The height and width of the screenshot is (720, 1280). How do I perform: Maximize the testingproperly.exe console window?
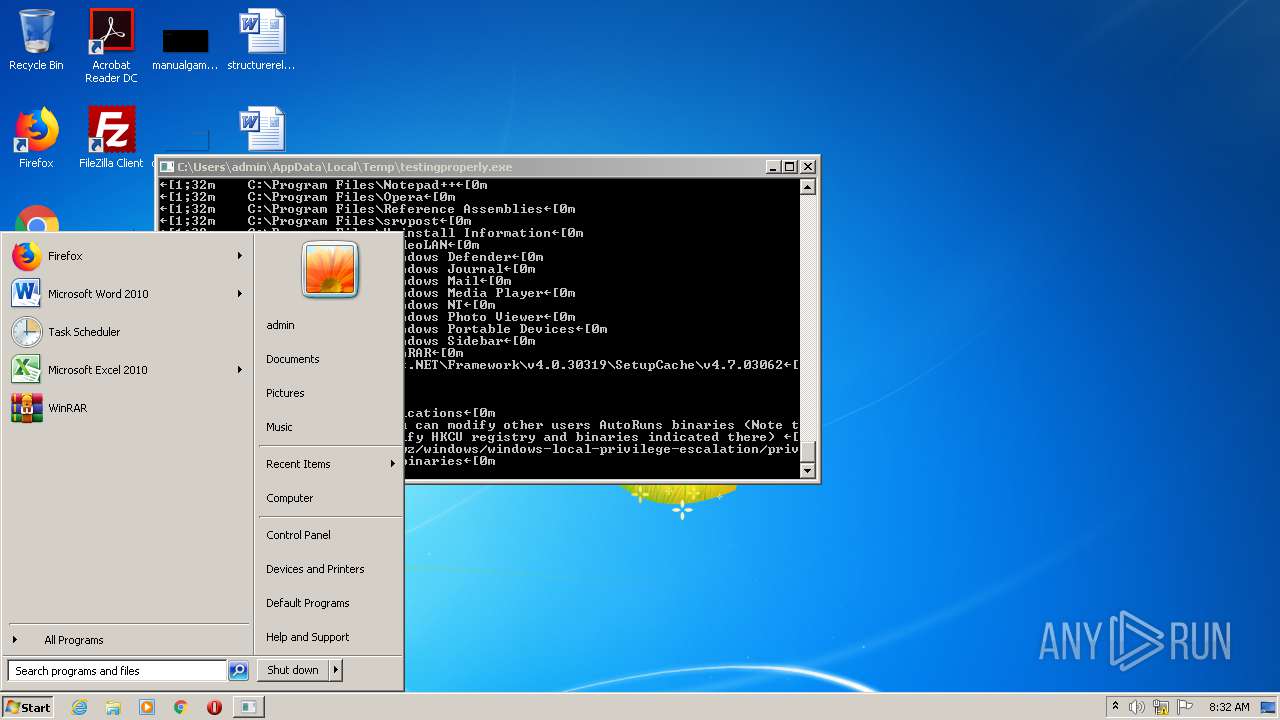tap(790, 167)
